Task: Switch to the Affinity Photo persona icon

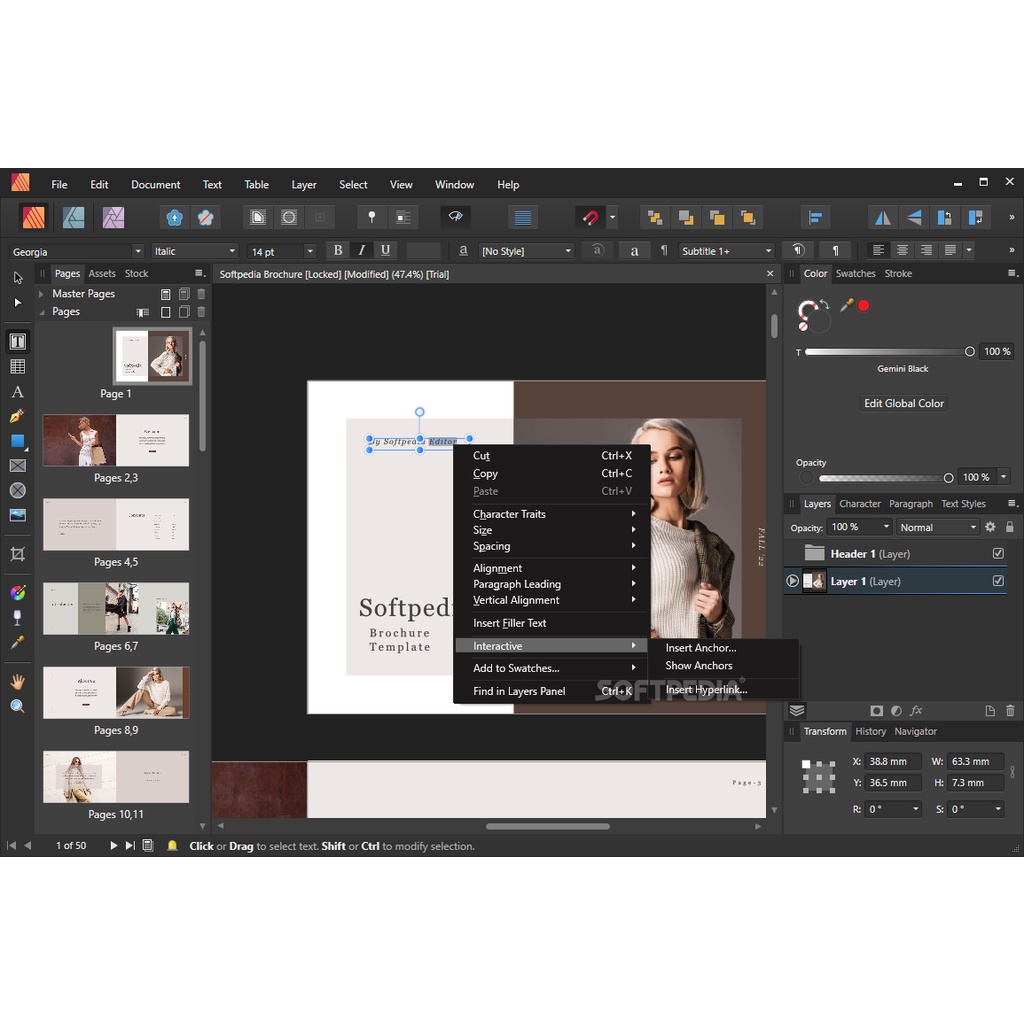Action: (x=113, y=217)
